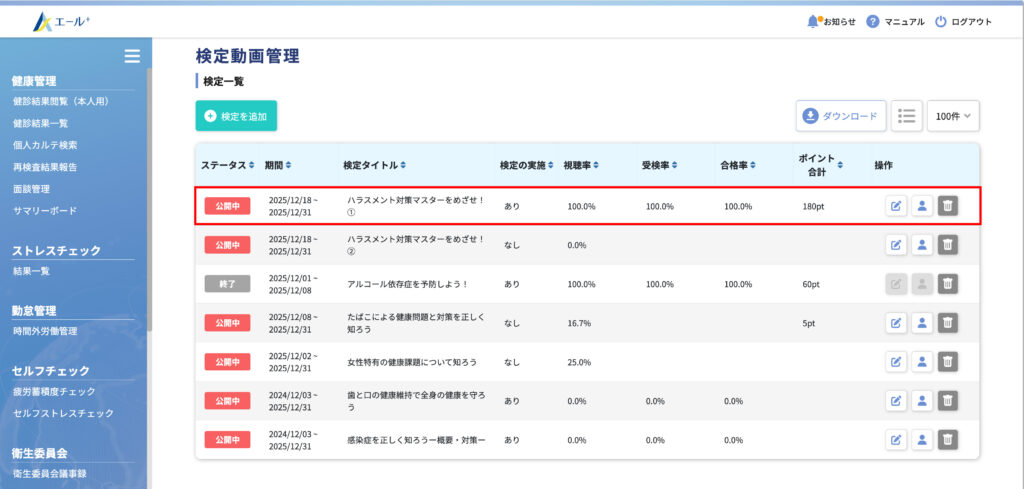Image resolution: width=1024 pixels, height=489 pixels.
Task: Open user icon for アルコール依存症 row
Action: [x=922, y=284]
